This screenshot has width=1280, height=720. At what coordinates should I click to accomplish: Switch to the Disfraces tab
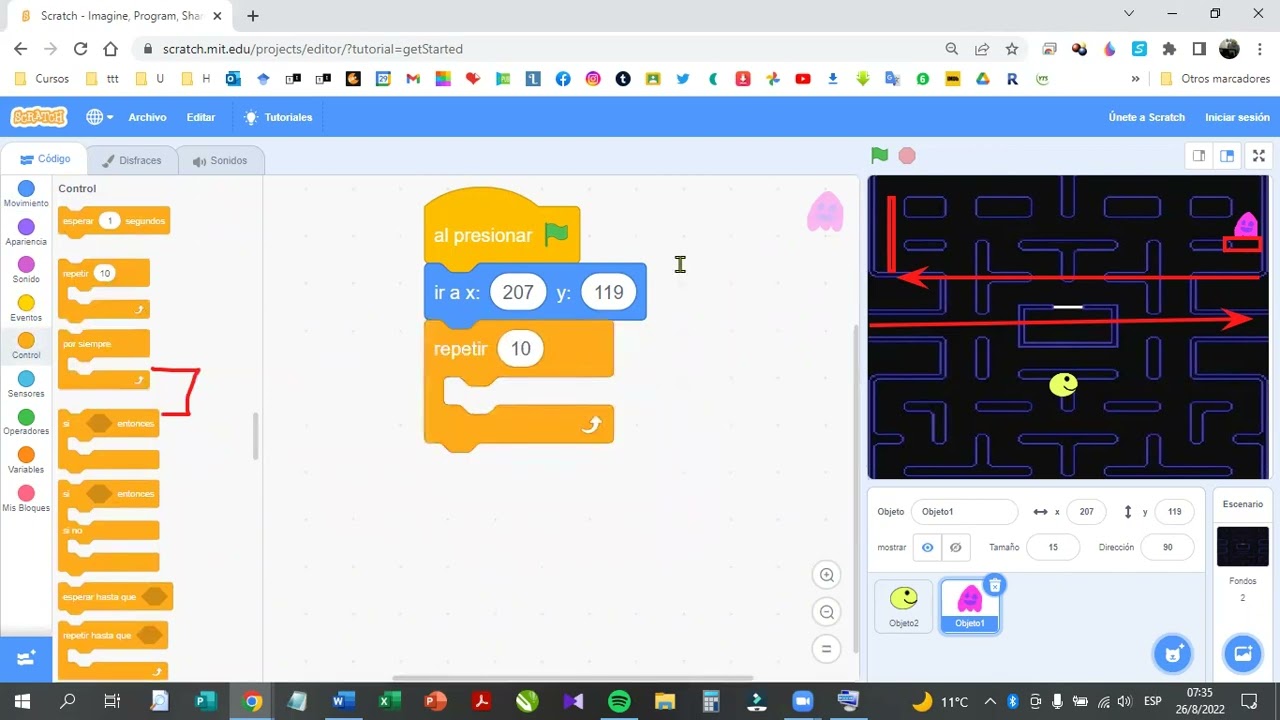(x=132, y=160)
